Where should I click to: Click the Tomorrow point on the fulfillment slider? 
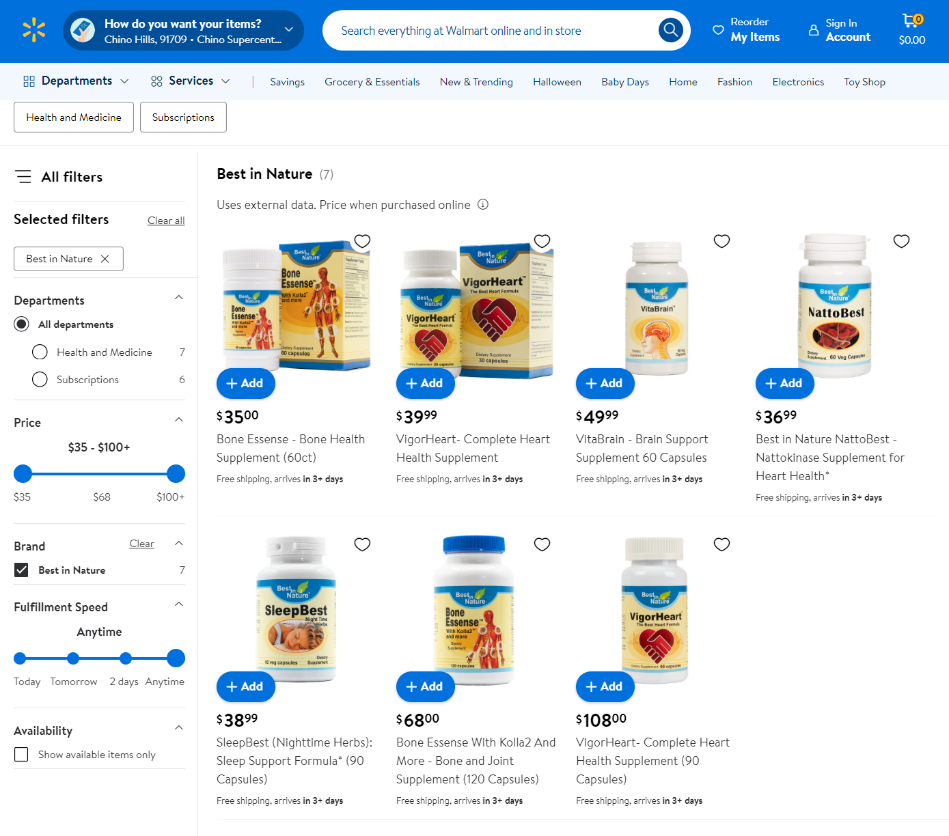coord(73,658)
